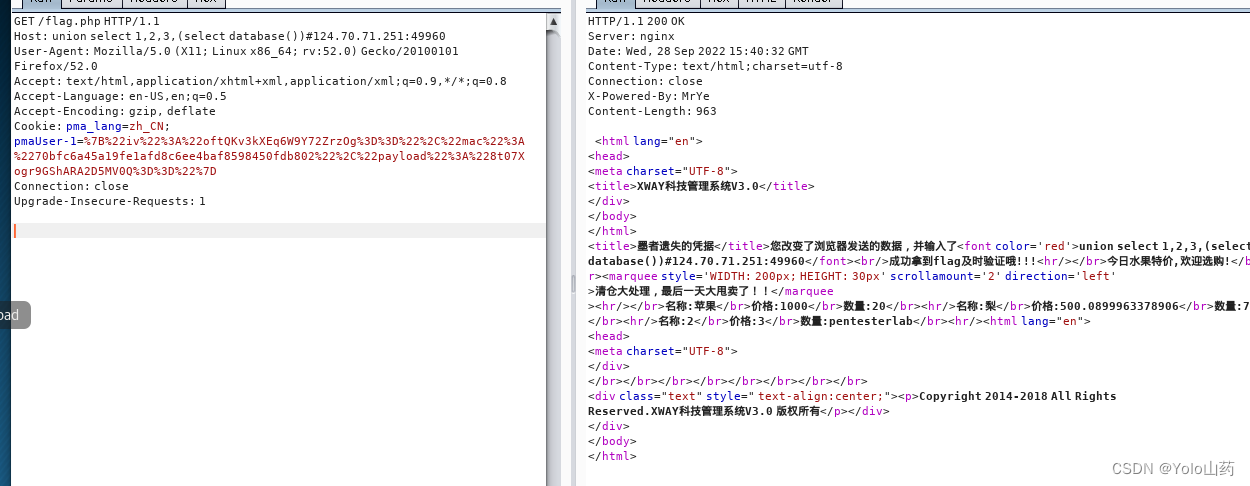The height and width of the screenshot is (486, 1250).
Task: Click the request line 'GET /flag.php HTTP/1.1'
Action: point(86,21)
